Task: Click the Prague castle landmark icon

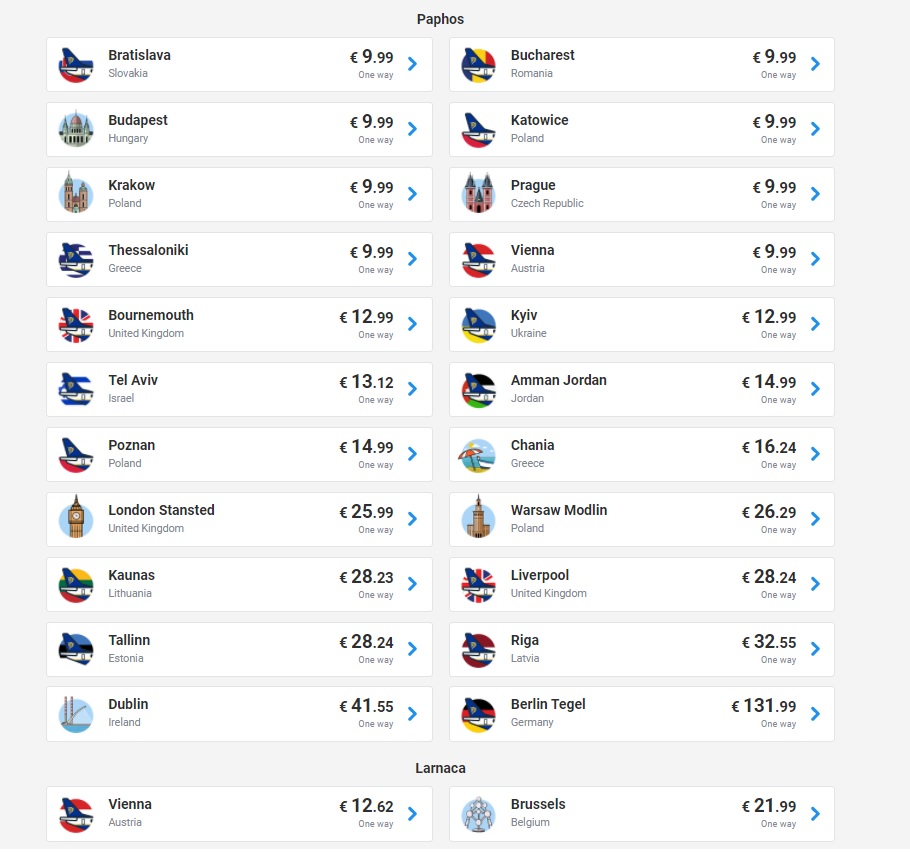Action: (x=478, y=193)
